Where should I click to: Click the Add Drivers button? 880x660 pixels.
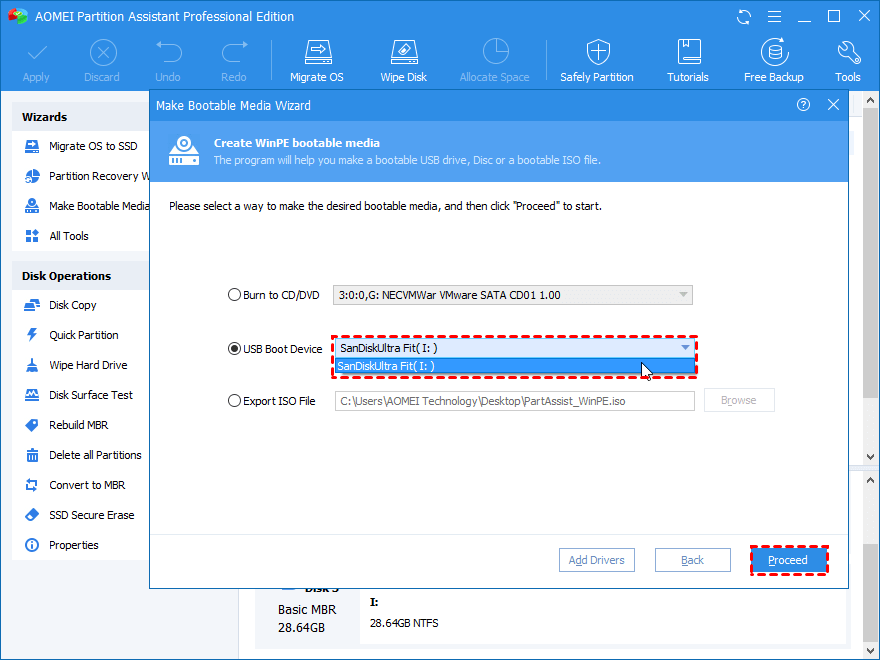click(x=597, y=560)
